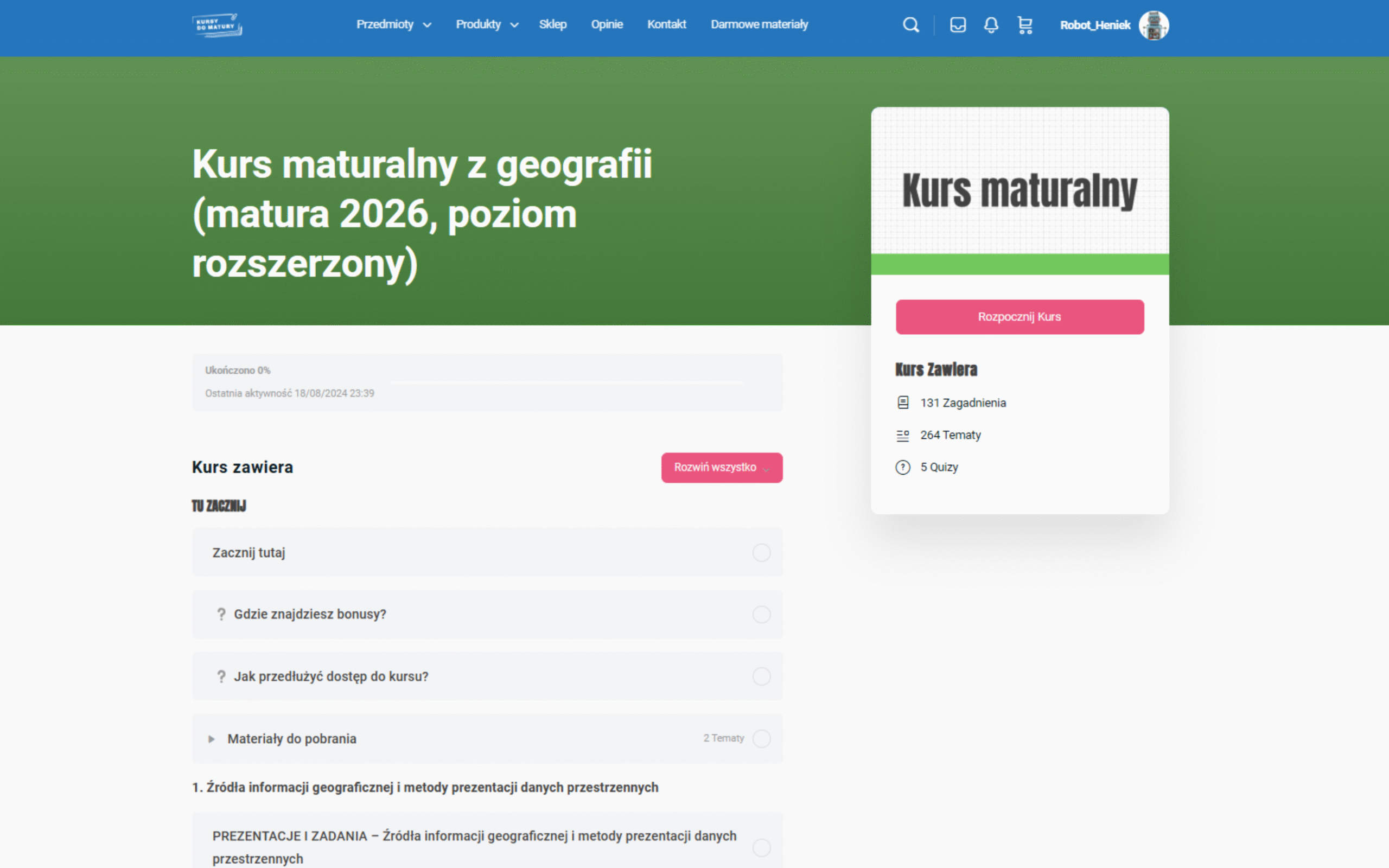
Task: Click the 5 Quizy text
Action: click(939, 467)
